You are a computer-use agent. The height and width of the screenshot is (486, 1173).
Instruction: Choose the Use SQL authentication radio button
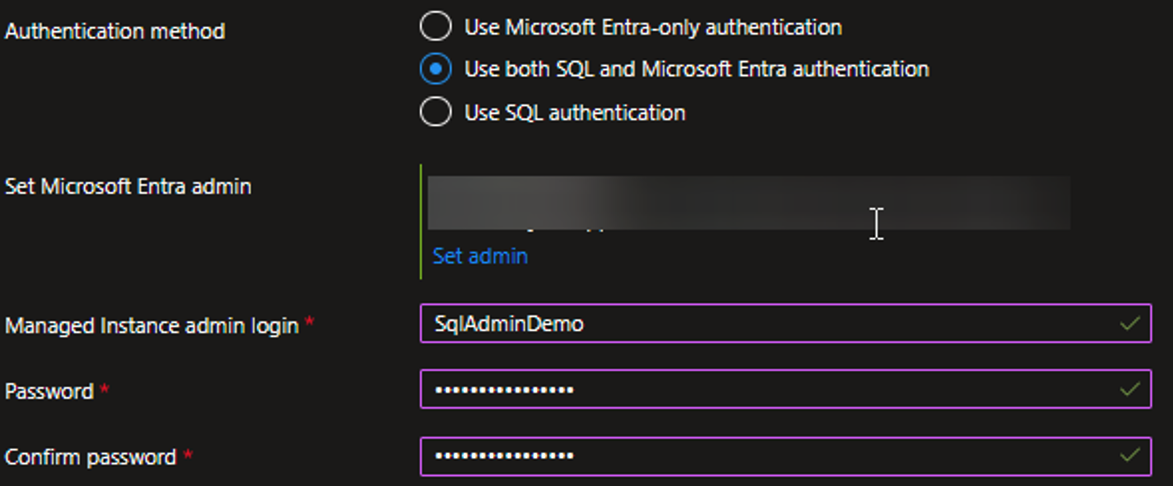435,112
